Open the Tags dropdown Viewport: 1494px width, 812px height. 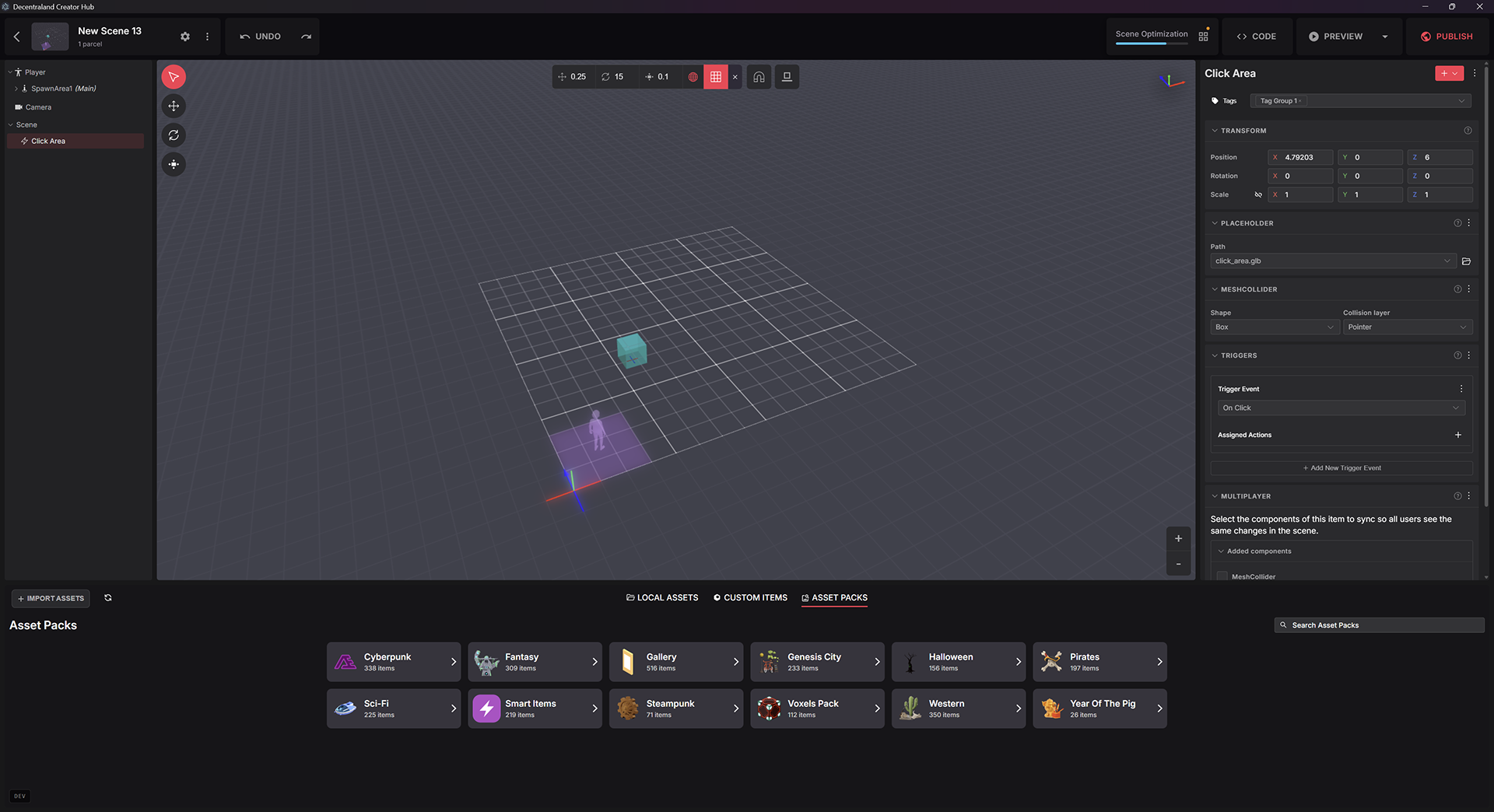[x=1461, y=101]
